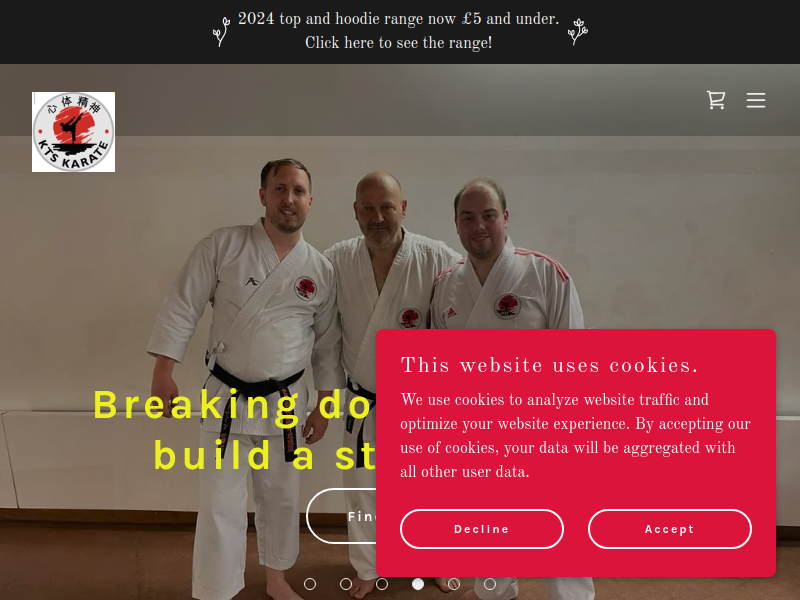Screen dimensions: 800x600
Task: Click the KTS Karate logo
Action: pos(73,132)
